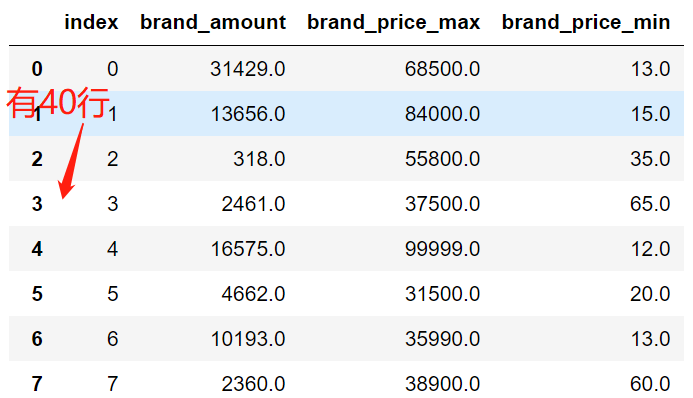Click brand_price_max value 99999.0

(442, 249)
